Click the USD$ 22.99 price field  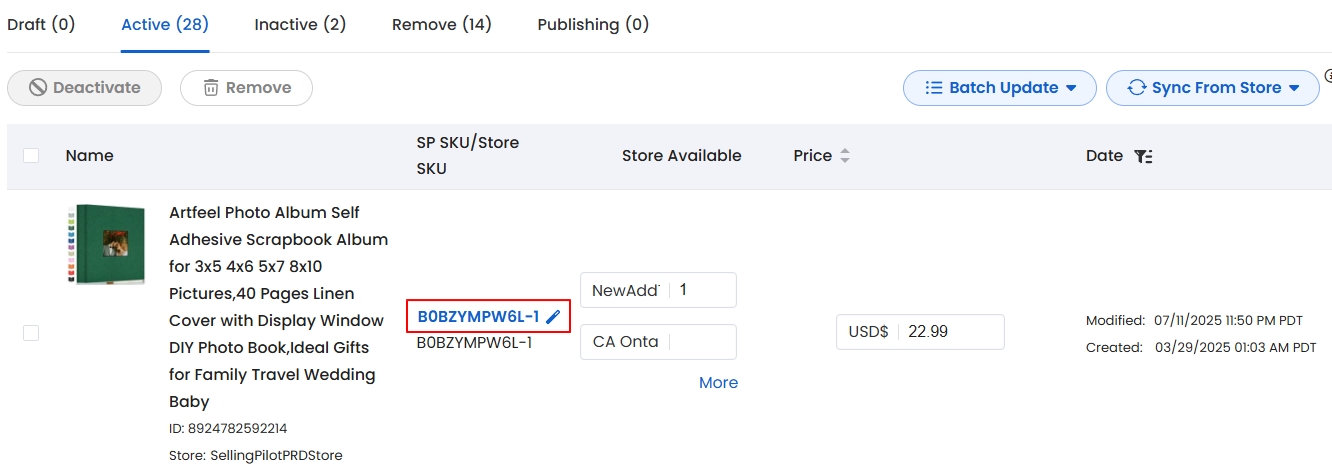[920, 332]
